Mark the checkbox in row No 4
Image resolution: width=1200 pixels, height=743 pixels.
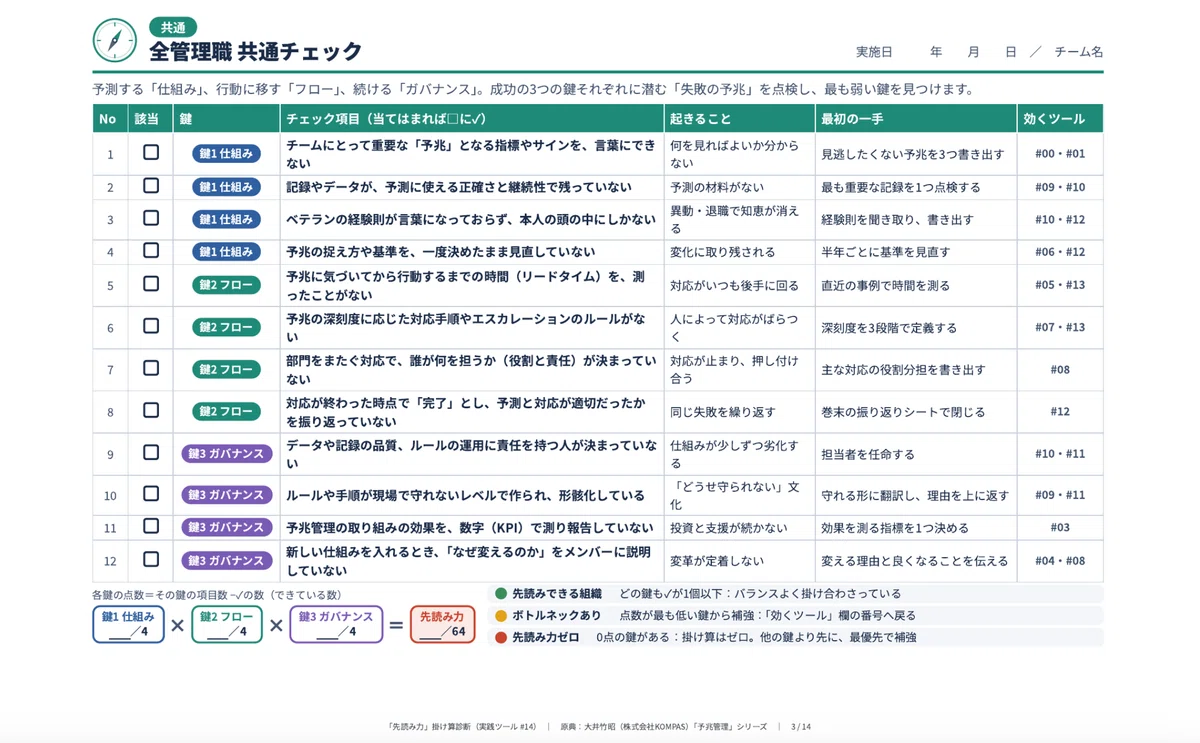pyautogui.click(x=151, y=251)
